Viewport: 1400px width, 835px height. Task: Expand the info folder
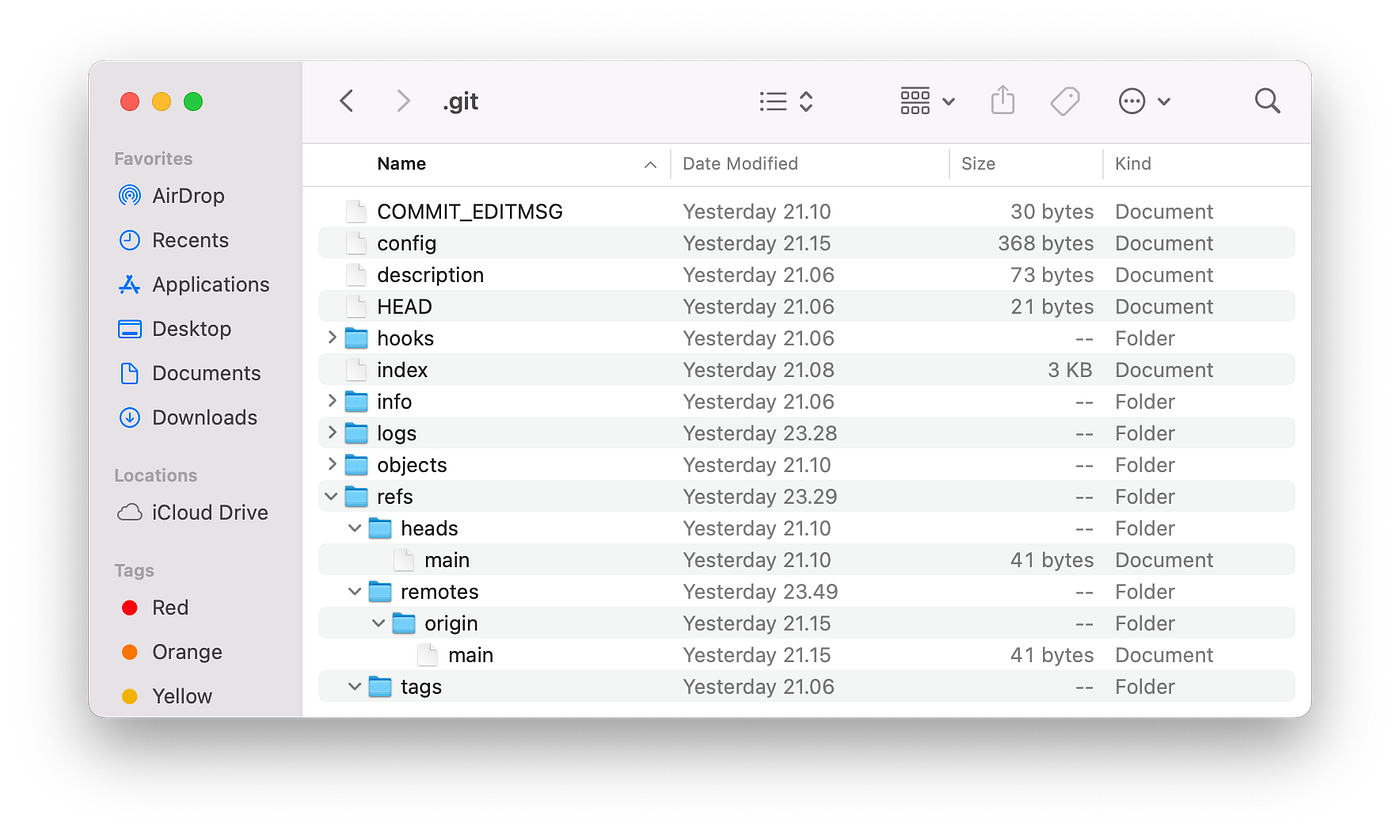click(x=332, y=401)
